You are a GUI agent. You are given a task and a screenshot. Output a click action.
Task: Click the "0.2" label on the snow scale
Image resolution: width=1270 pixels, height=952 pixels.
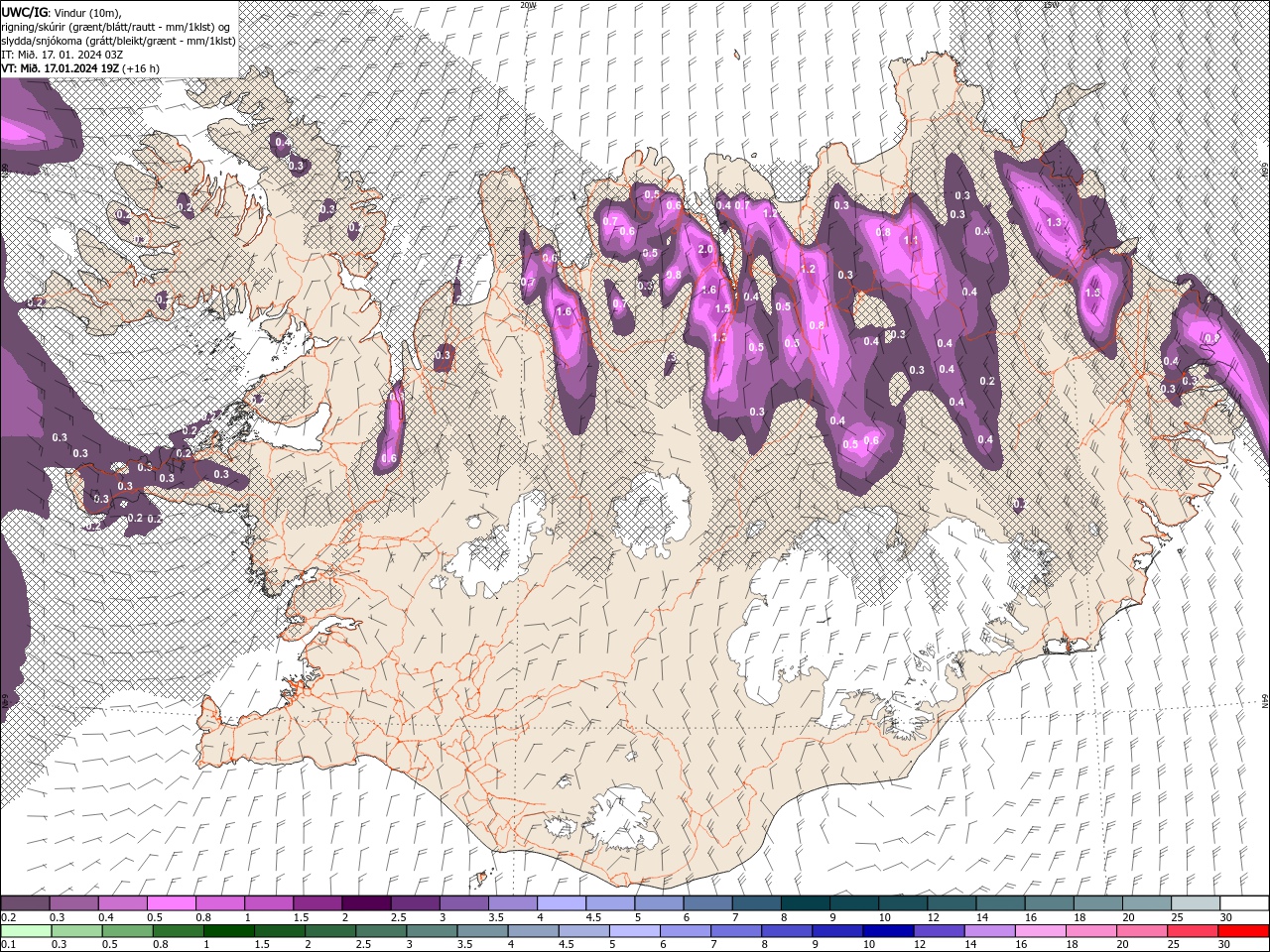click(x=9, y=917)
